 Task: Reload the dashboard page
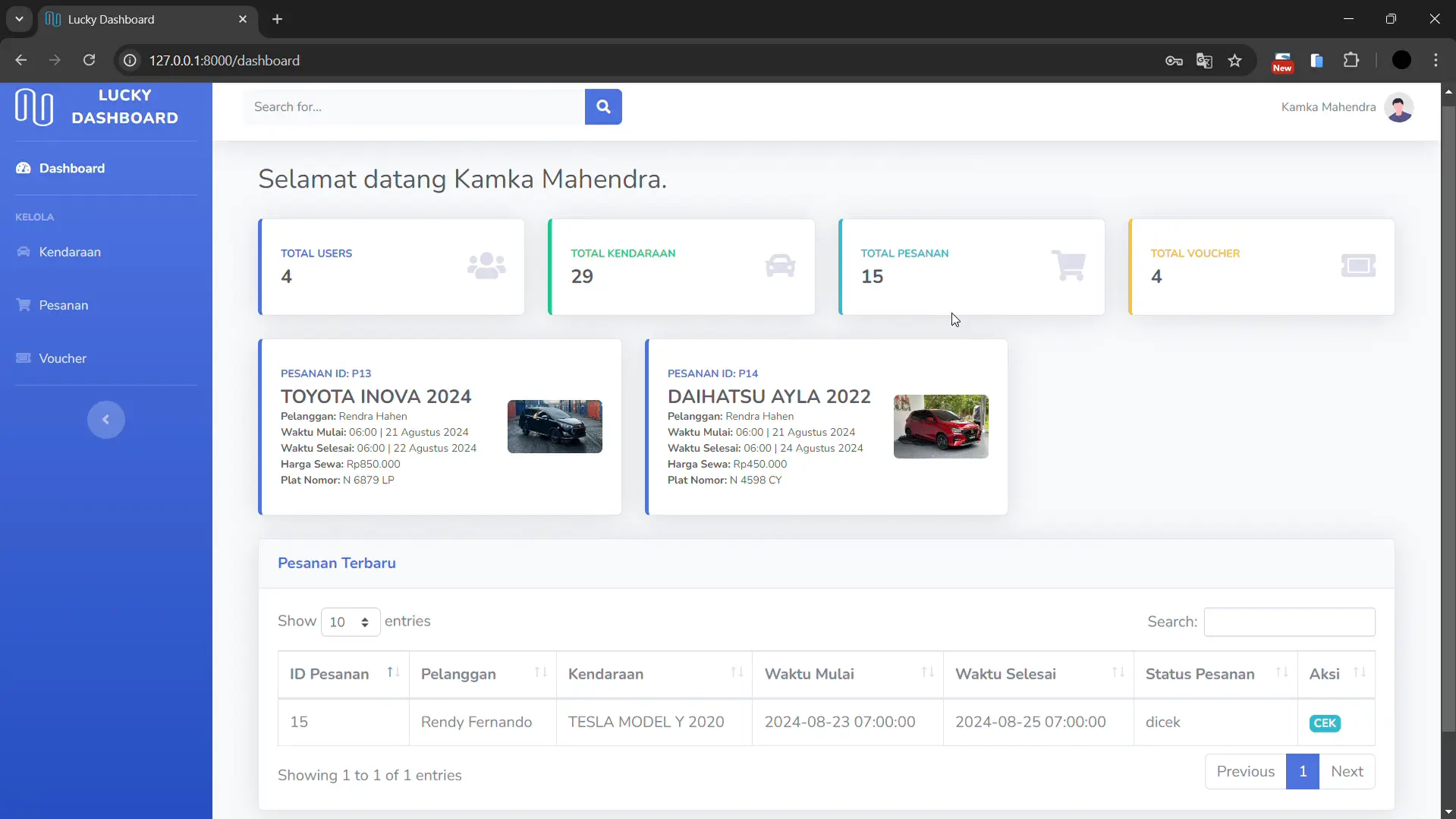(89, 61)
